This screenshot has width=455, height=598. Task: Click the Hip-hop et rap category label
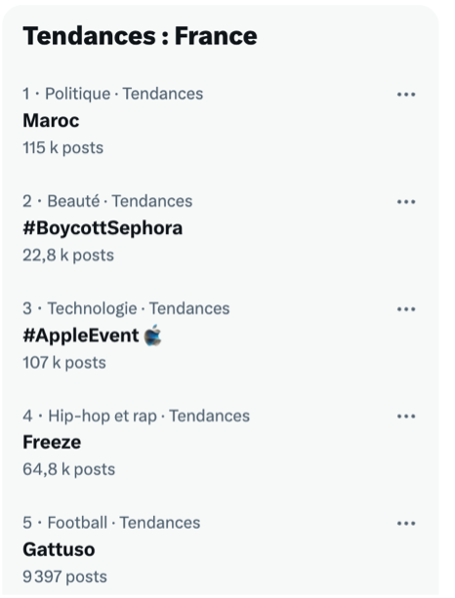pos(103,416)
